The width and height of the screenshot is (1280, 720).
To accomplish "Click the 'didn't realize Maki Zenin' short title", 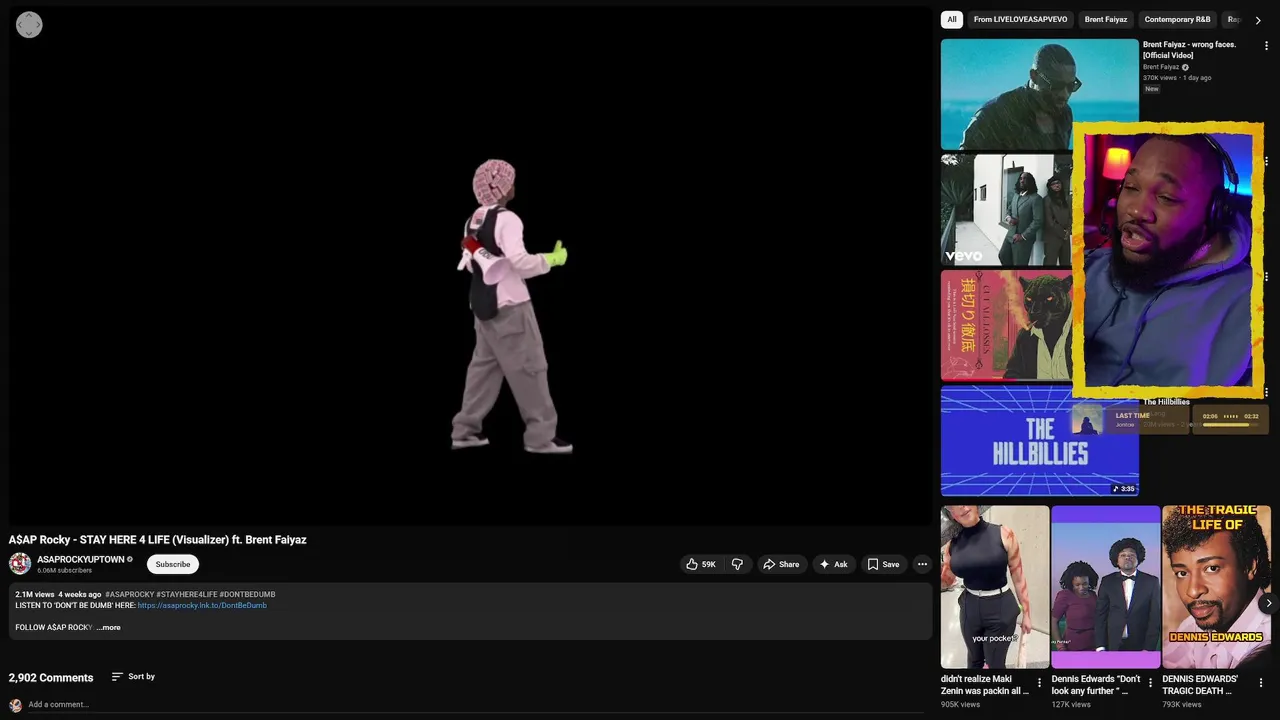I will click(x=985, y=685).
